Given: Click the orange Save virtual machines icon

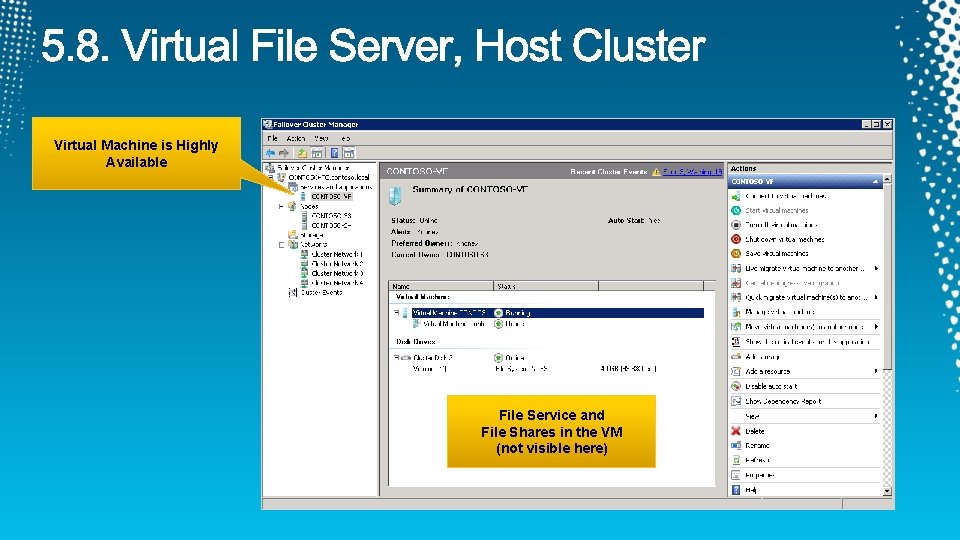Looking at the screenshot, I should [736, 253].
